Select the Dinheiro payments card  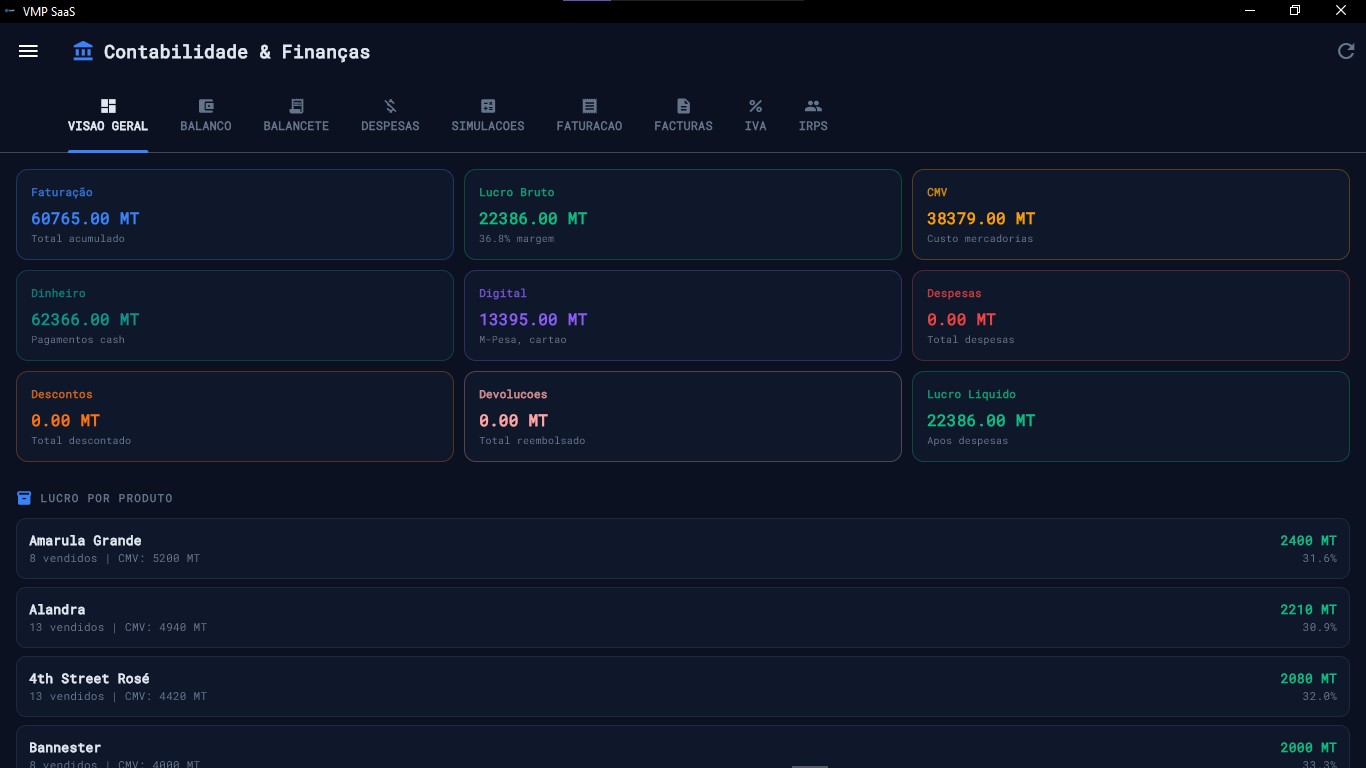235,315
